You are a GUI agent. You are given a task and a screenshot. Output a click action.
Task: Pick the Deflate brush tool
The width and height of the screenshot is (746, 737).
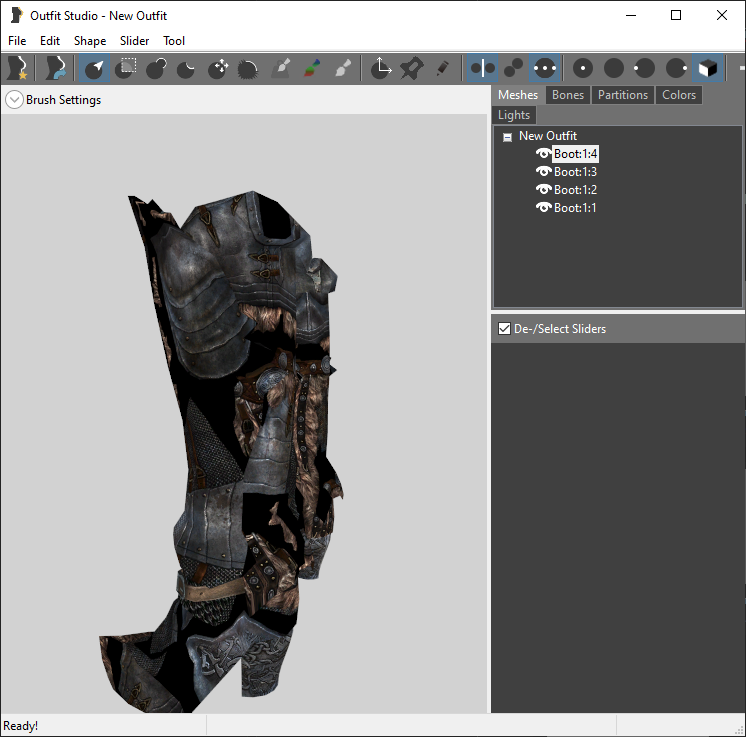coord(186,68)
